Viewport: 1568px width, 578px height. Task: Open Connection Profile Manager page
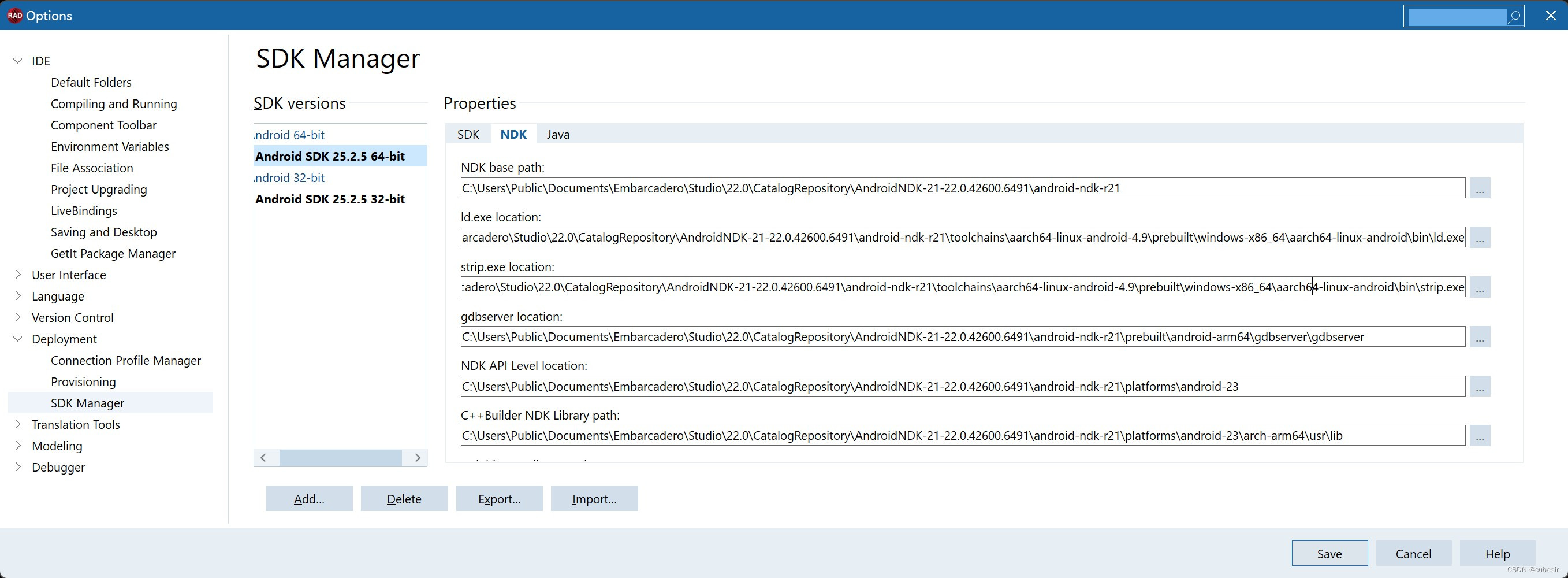[125, 360]
